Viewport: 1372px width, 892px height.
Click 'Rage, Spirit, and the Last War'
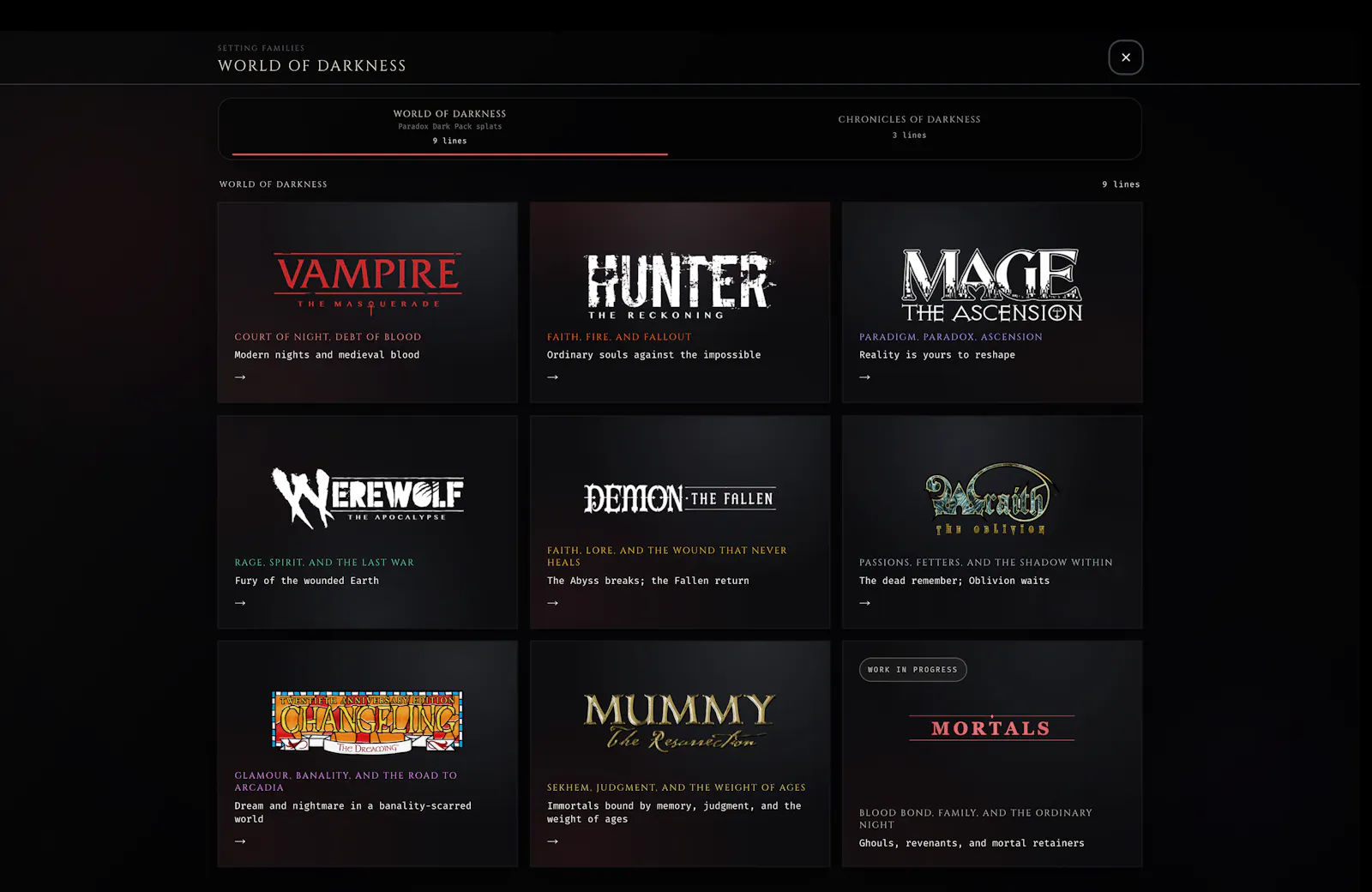point(324,563)
